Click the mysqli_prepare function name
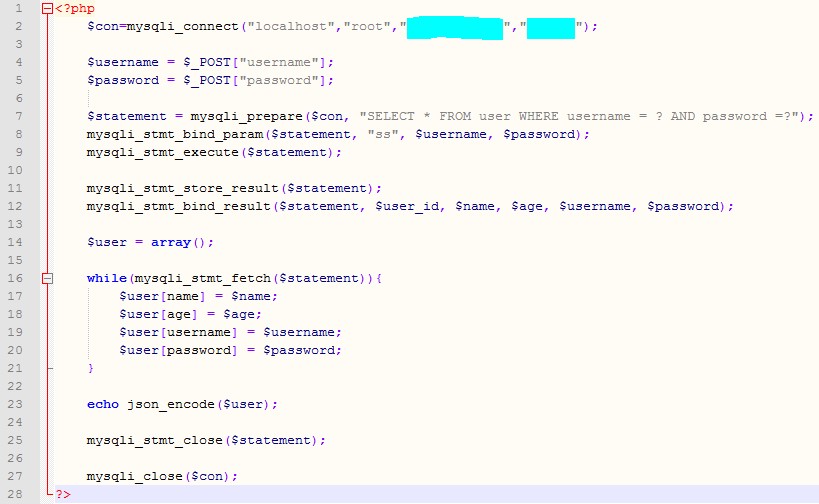Image resolution: width=819 pixels, height=504 pixels. point(247,116)
